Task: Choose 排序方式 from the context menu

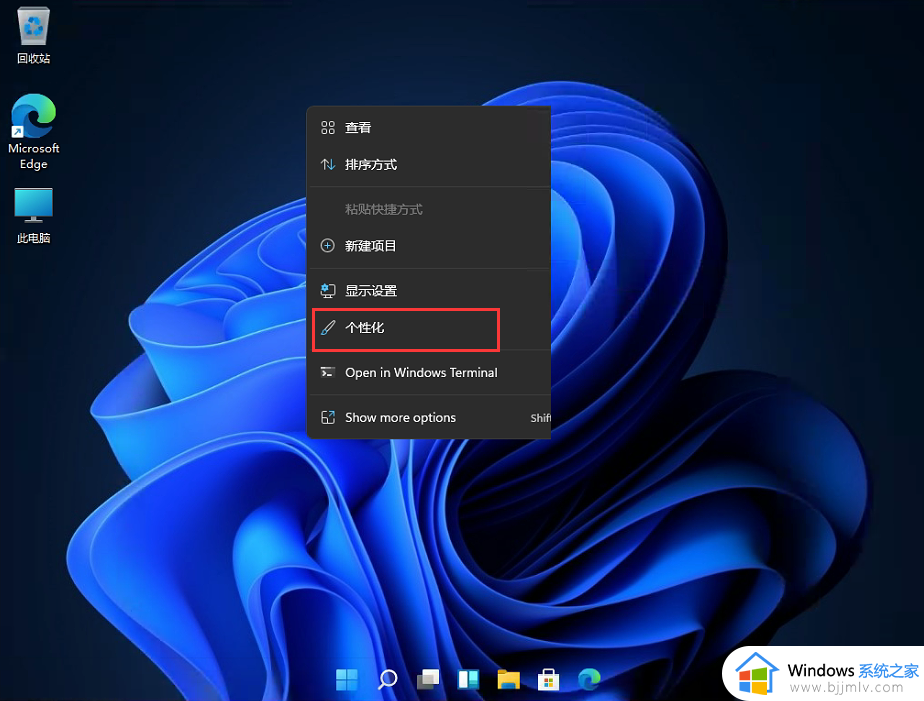Action: pos(429,164)
